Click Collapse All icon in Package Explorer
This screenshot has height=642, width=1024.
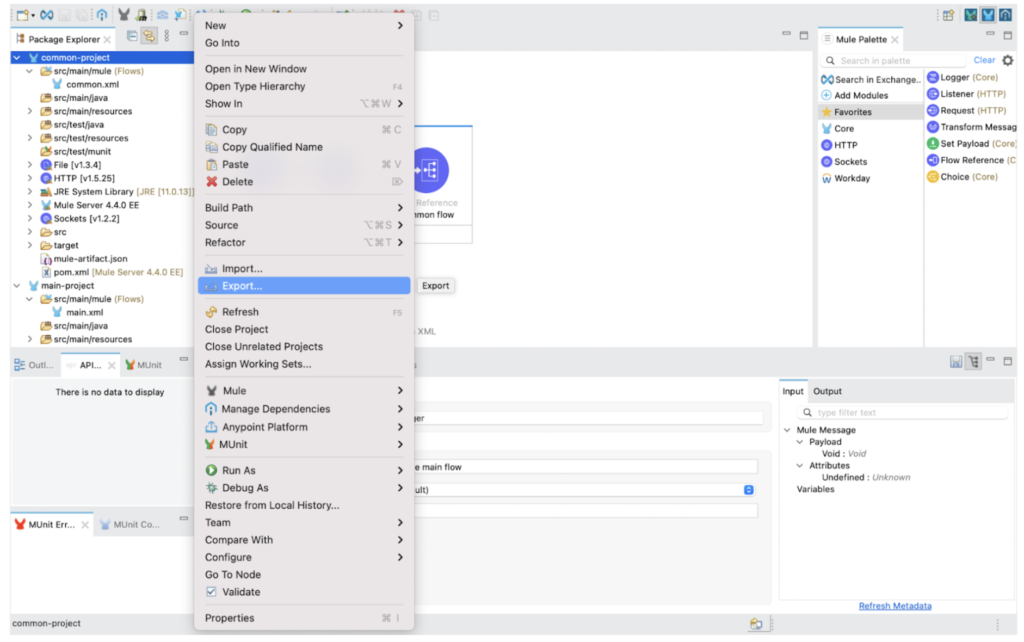132,37
